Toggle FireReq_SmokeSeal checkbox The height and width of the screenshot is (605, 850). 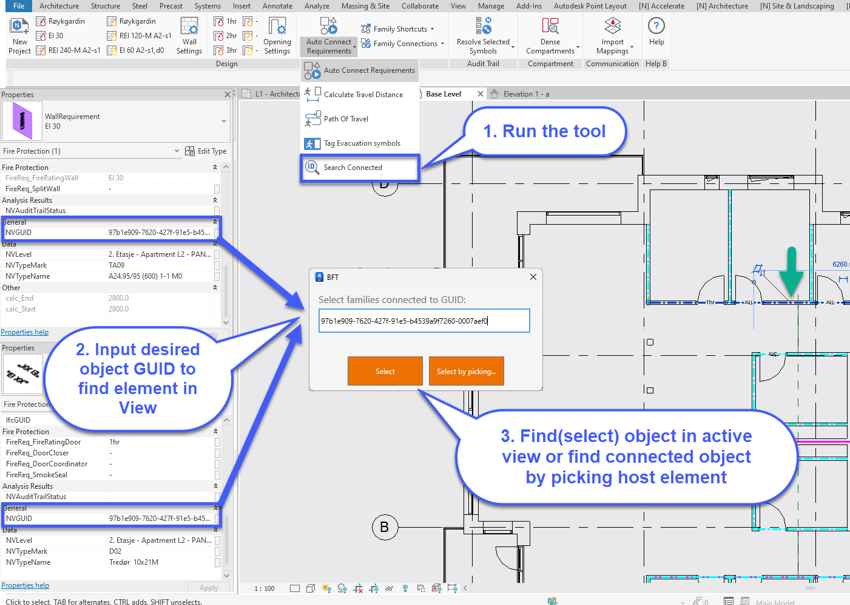click(x=217, y=475)
